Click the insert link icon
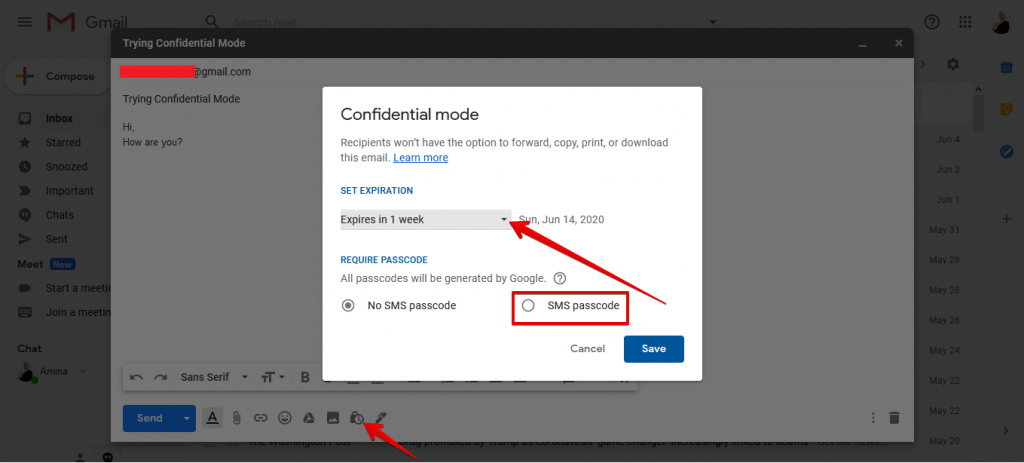Image resolution: width=1024 pixels, height=463 pixels. [x=261, y=418]
